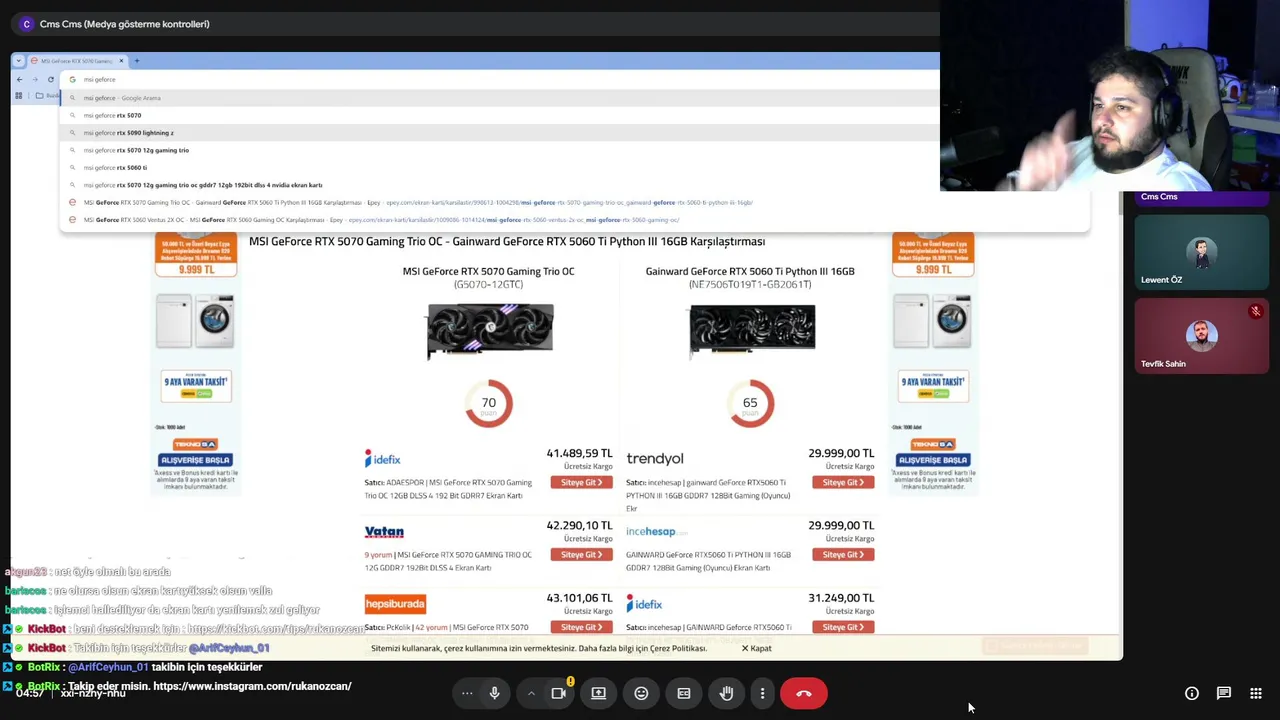Toggle closed captions in Meet

click(x=684, y=693)
